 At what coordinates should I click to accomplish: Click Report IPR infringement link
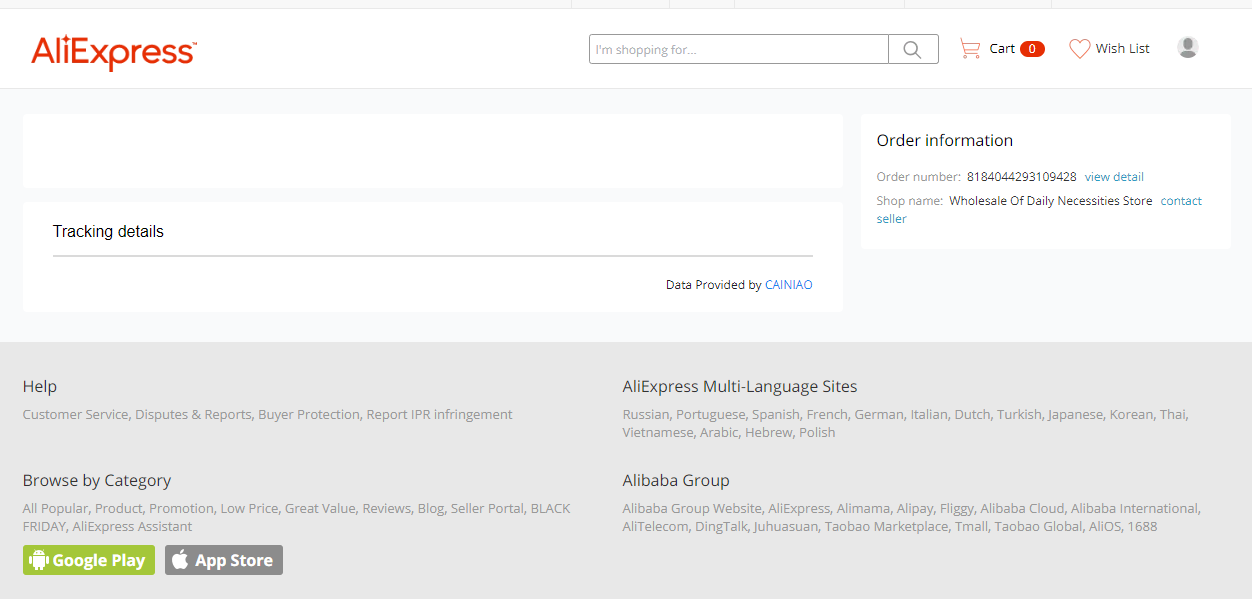[x=439, y=414]
